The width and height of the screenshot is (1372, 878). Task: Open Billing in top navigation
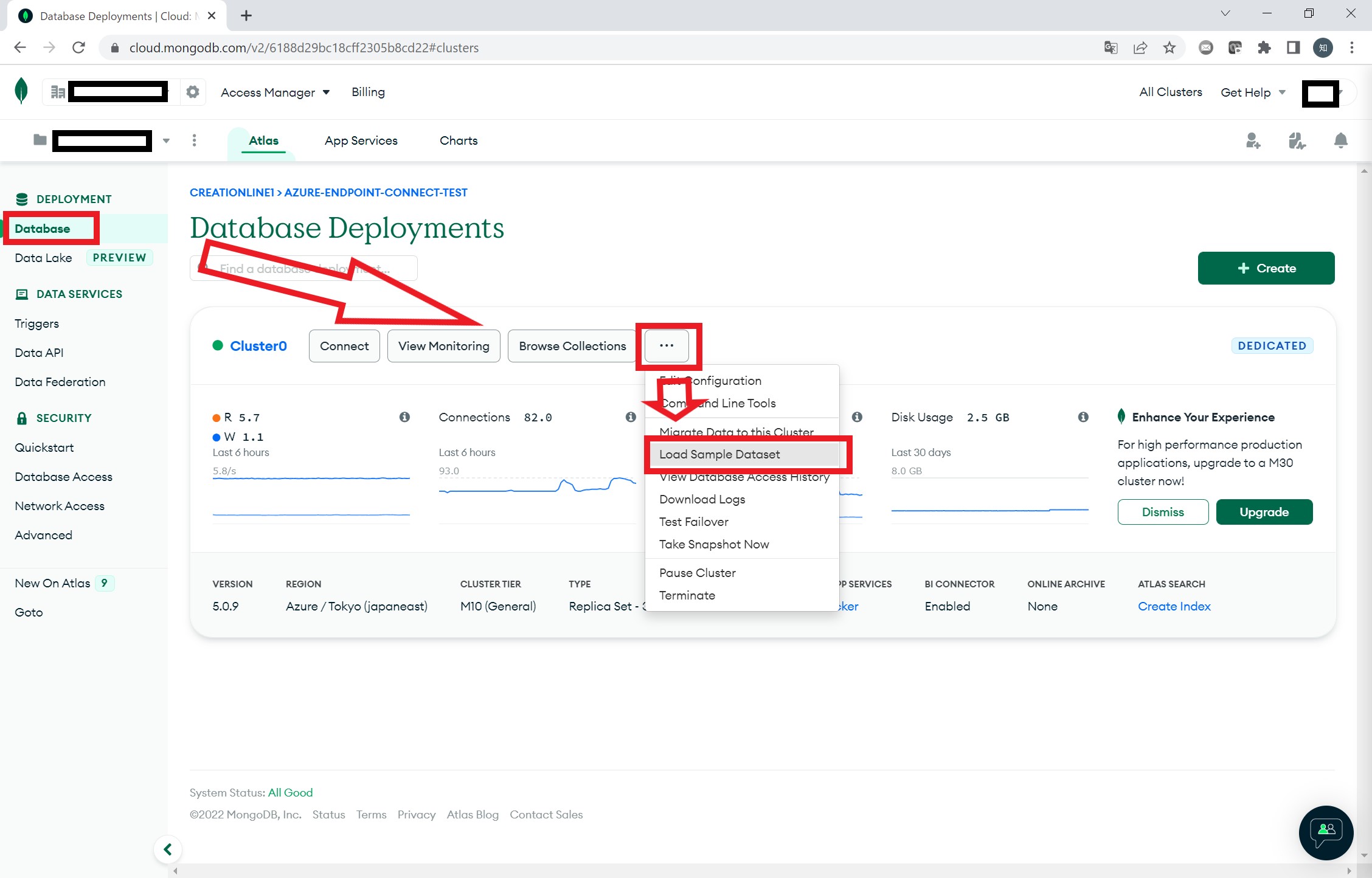coord(368,92)
